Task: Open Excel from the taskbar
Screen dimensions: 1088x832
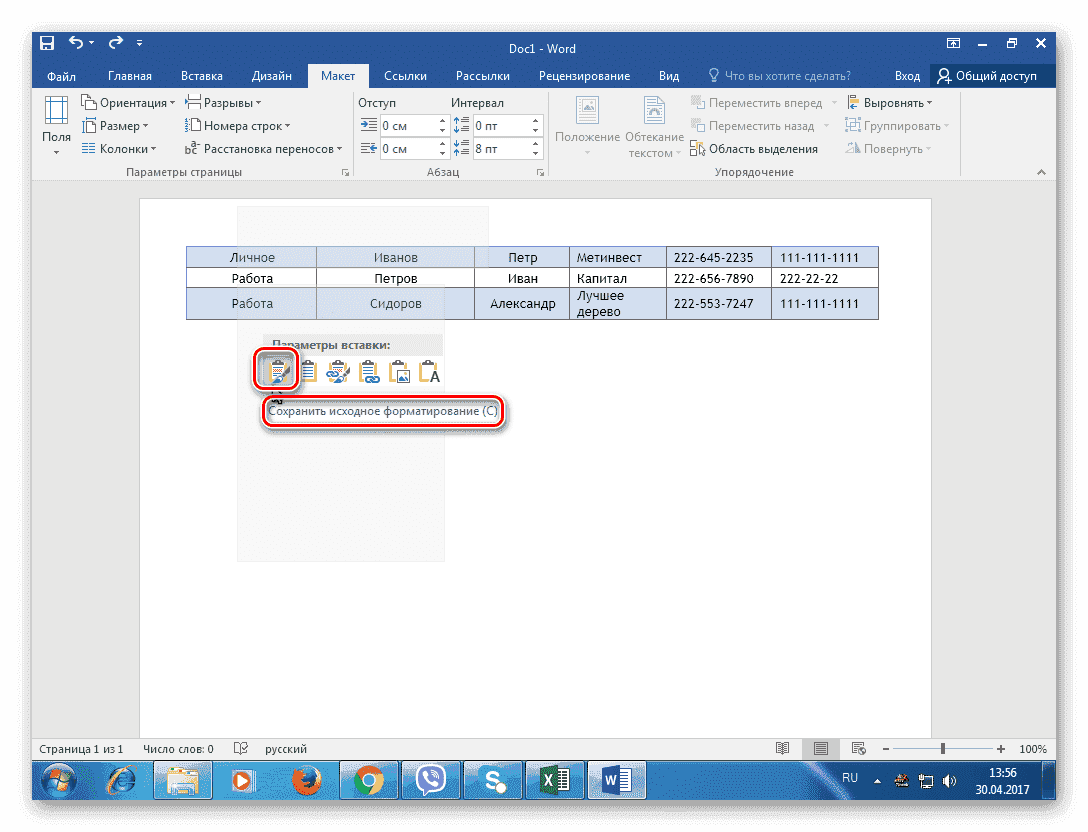Action: pos(554,779)
